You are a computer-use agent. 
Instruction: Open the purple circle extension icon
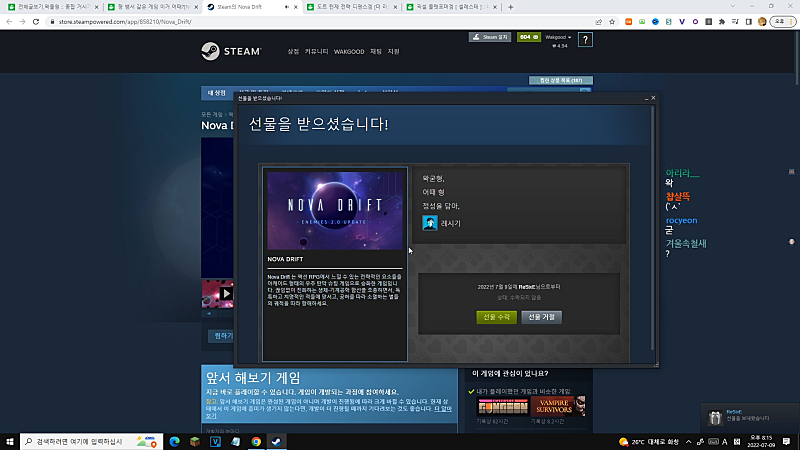tap(695, 22)
